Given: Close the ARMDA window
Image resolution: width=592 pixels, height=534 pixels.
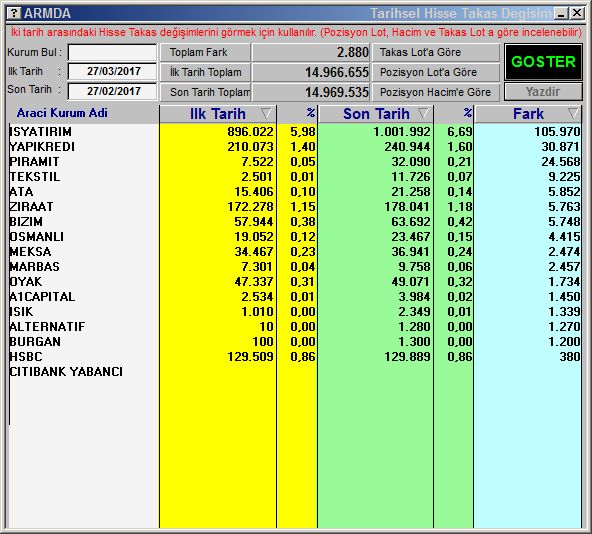Looking at the screenshot, I should [577, 14].
